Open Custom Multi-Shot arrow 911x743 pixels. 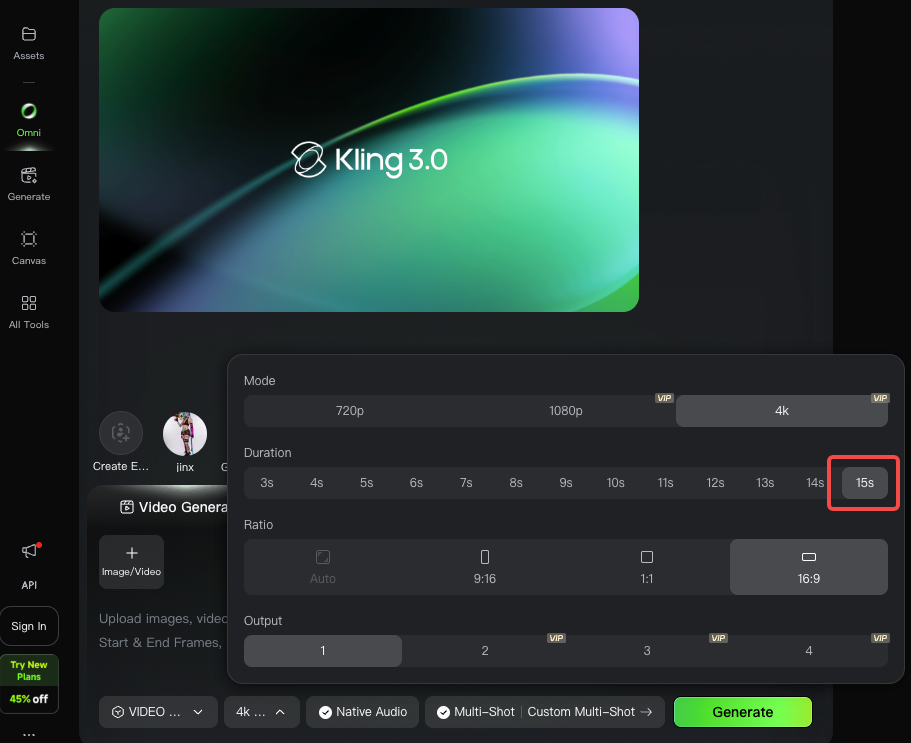click(x=645, y=712)
